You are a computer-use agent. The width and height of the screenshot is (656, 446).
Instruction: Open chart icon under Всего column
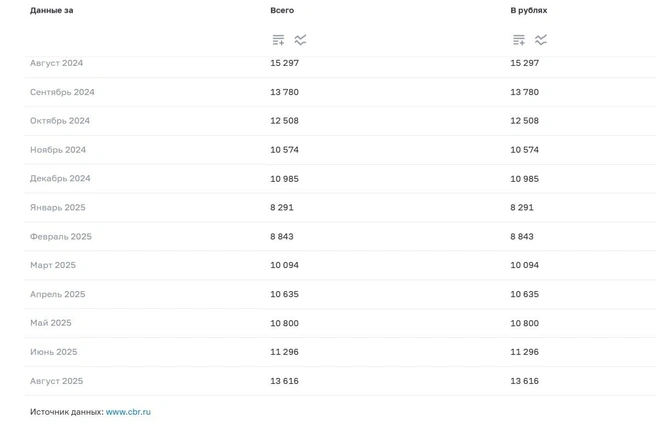[x=300, y=40]
